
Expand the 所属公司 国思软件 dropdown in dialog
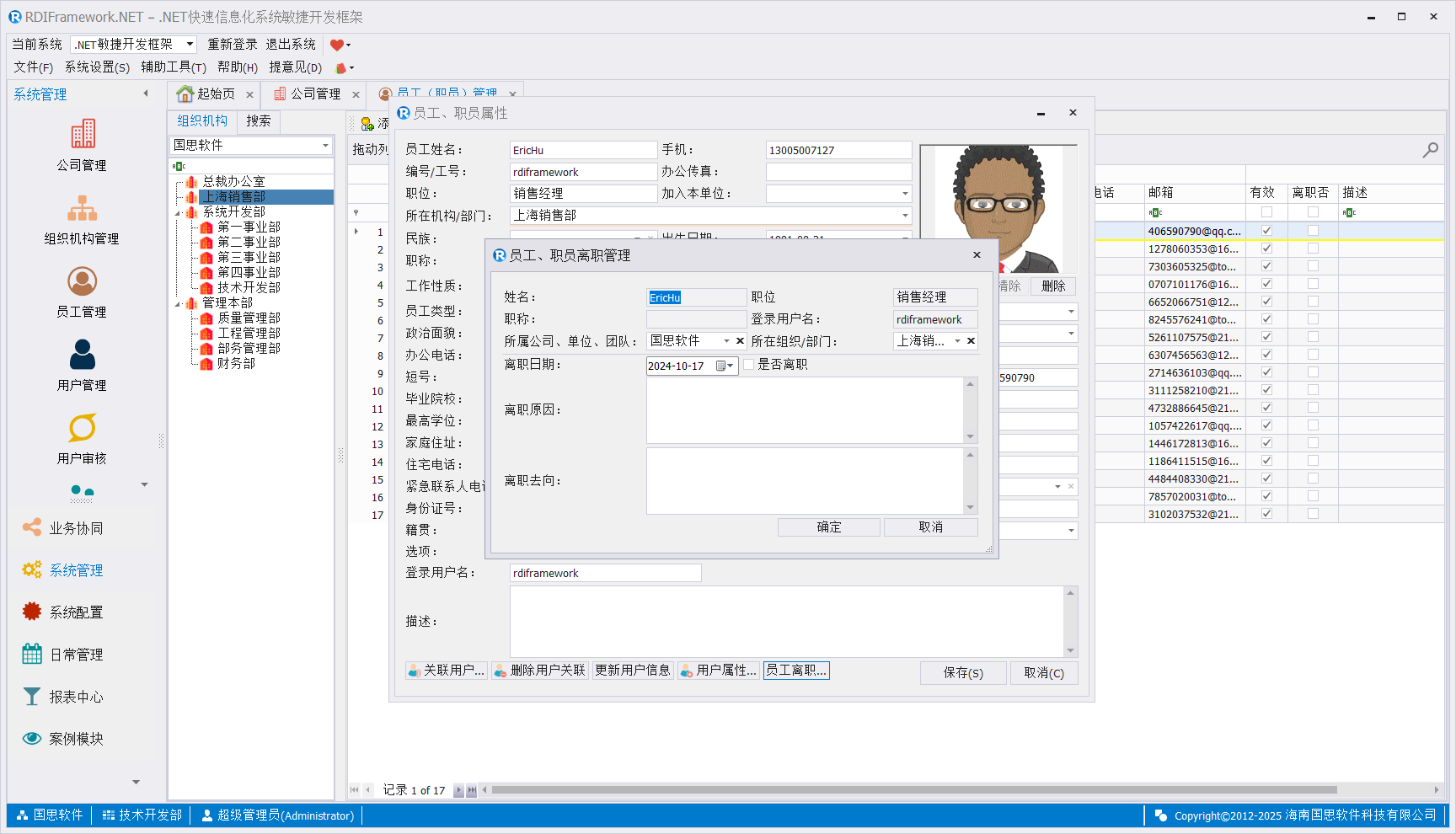[726, 341]
